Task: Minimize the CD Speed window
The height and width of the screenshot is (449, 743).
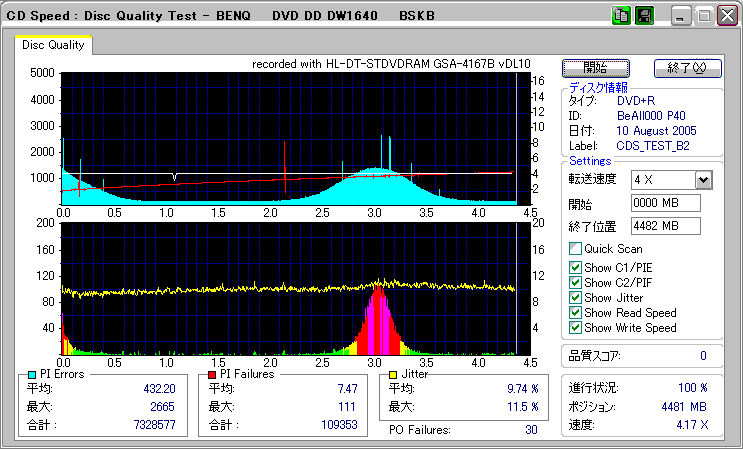Action: [x=681, y=16]
